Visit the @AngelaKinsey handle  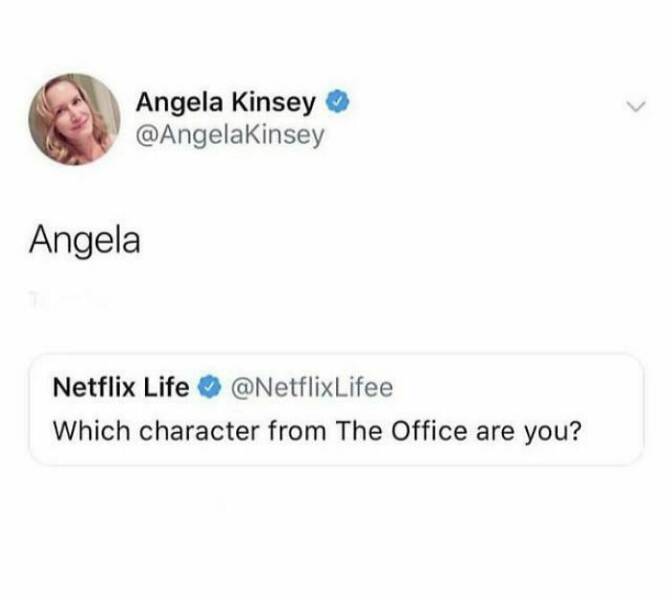pos(230,136)
